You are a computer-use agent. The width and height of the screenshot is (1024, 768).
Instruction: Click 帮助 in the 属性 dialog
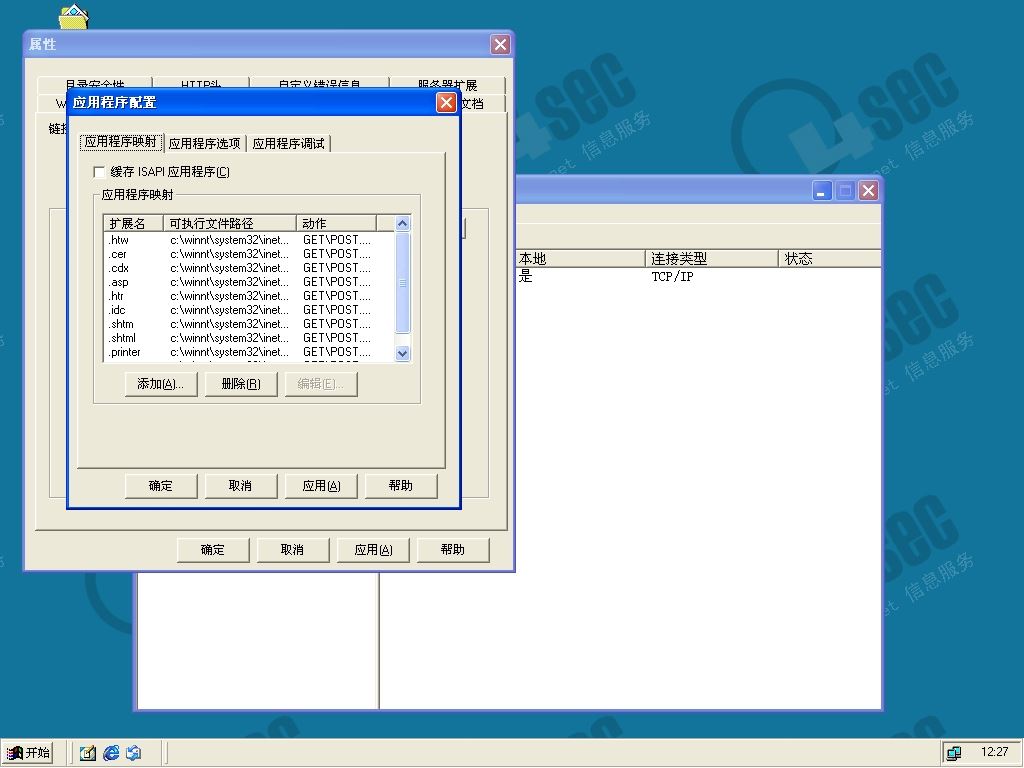(453, 550)
